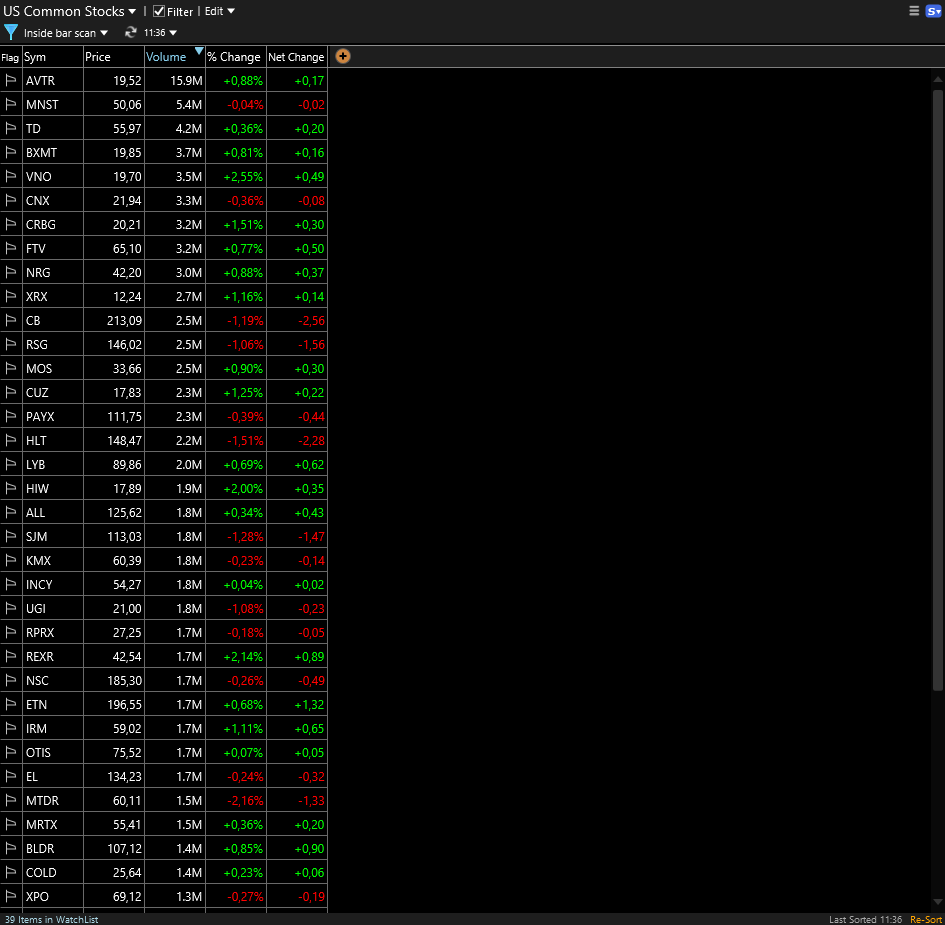Click the orange plus to add a column

coord(342,56)
